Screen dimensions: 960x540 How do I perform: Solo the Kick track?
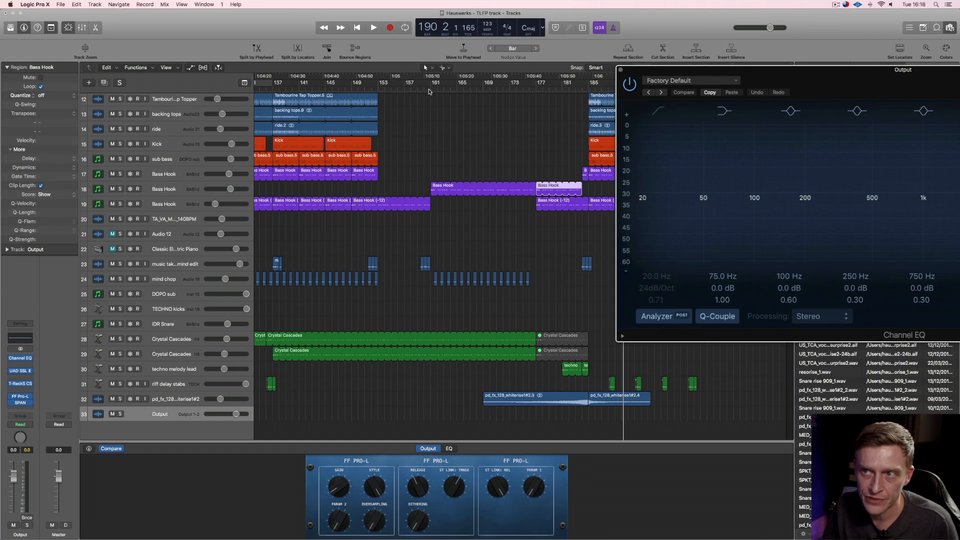120,144
